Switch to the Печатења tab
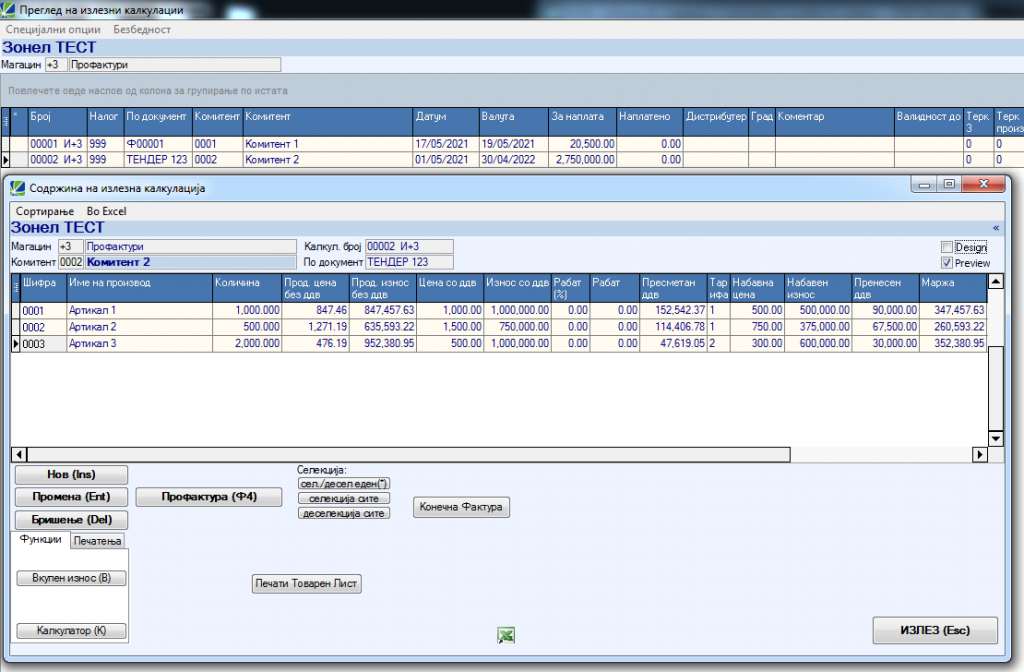The width and height of the screenshot is (1024, 672). point(97,541)
